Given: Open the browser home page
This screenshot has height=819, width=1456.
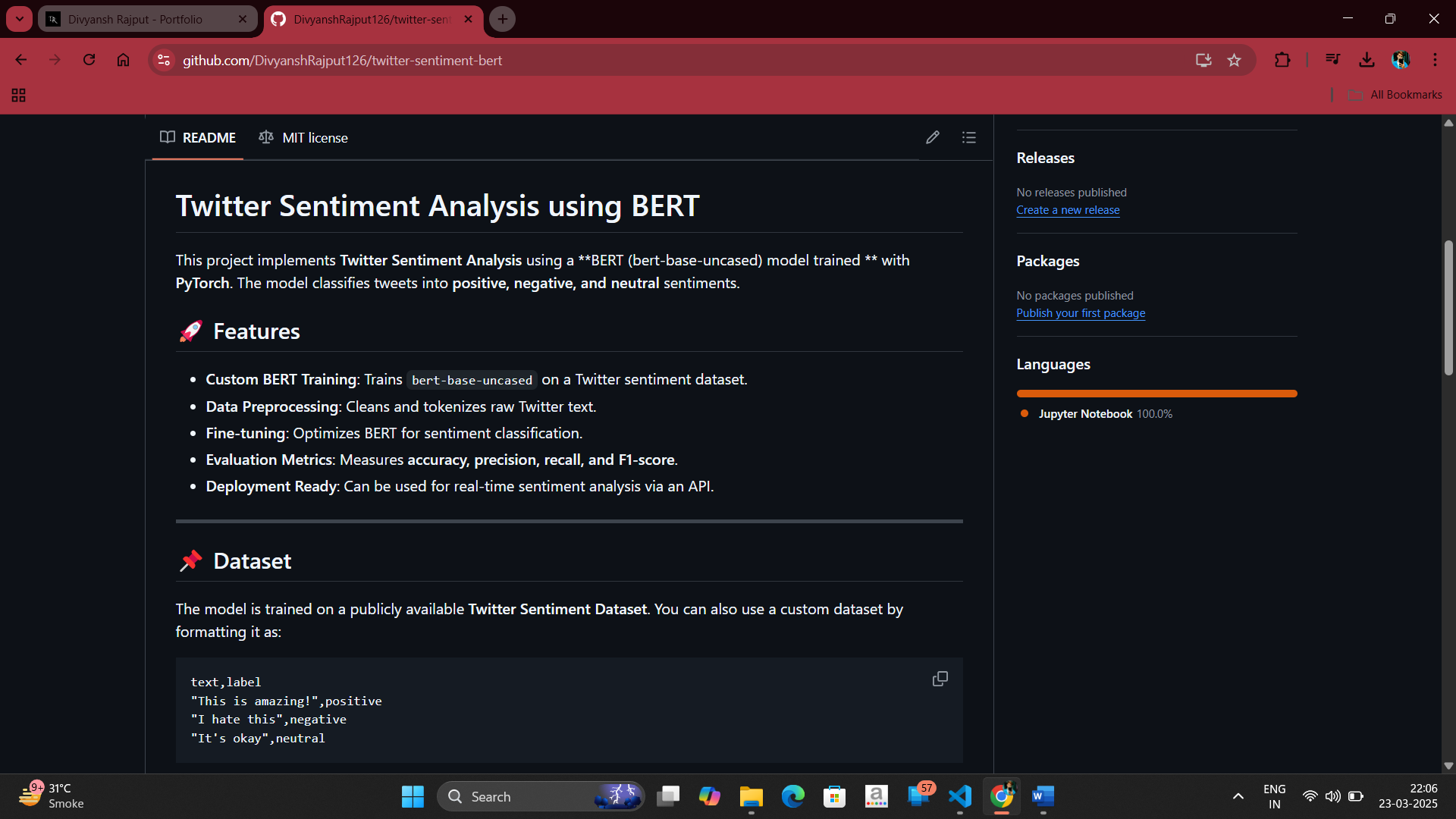Looking at the screenshot, I should point(123,60).
